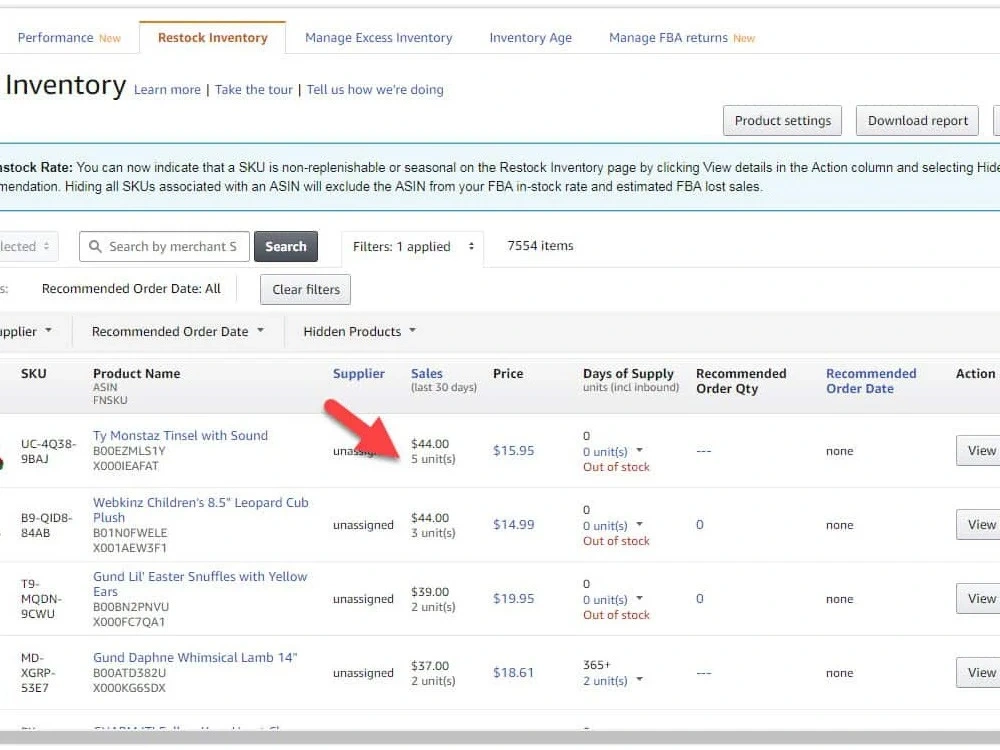This screenshot has width=1000, height=750.
Task: Expand the Hidden Products filter dropdown
Action: [359, 332]
